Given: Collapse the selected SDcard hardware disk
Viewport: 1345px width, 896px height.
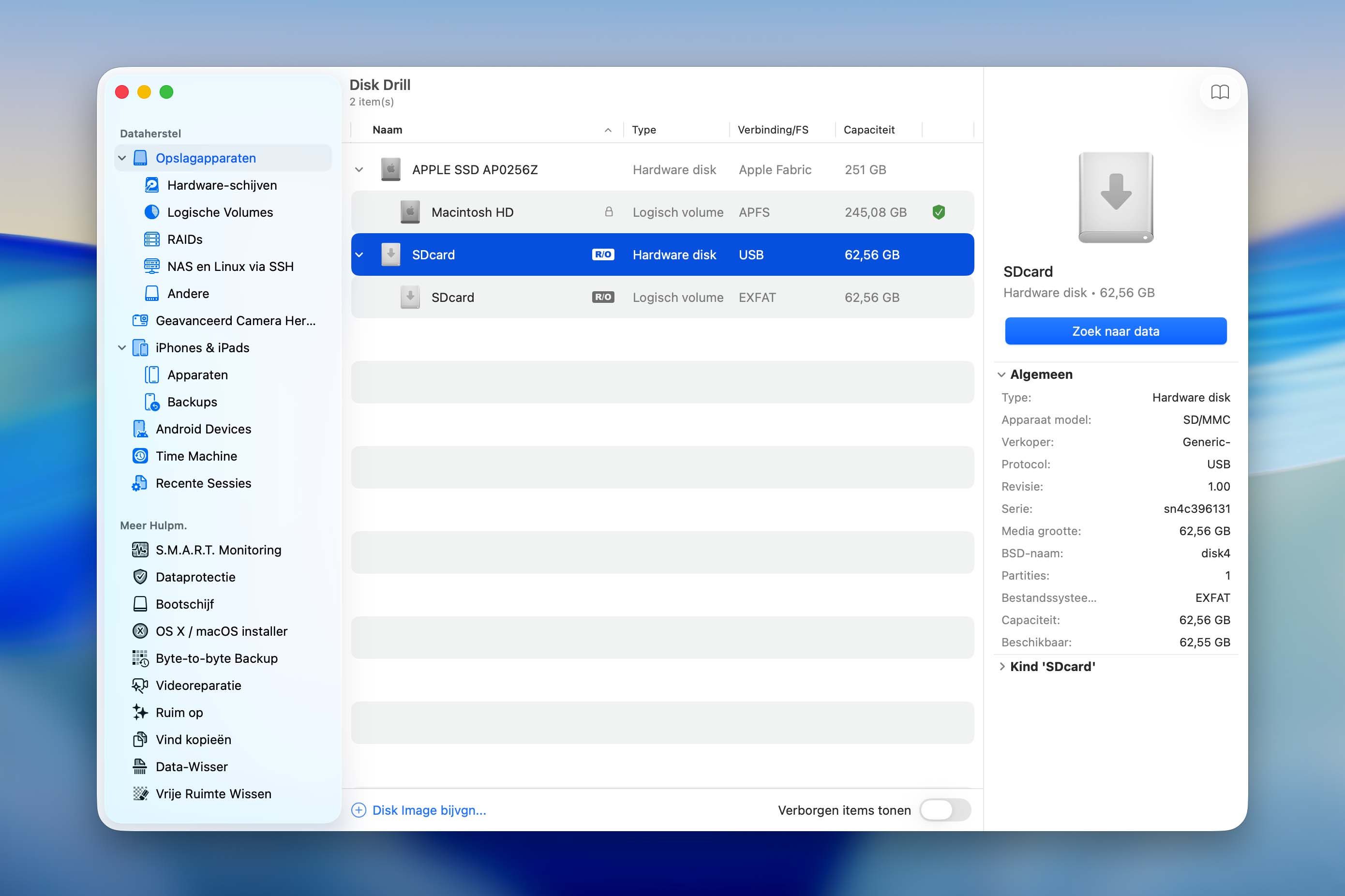Looking at the screenshot, I should click(x=359, y=255).
